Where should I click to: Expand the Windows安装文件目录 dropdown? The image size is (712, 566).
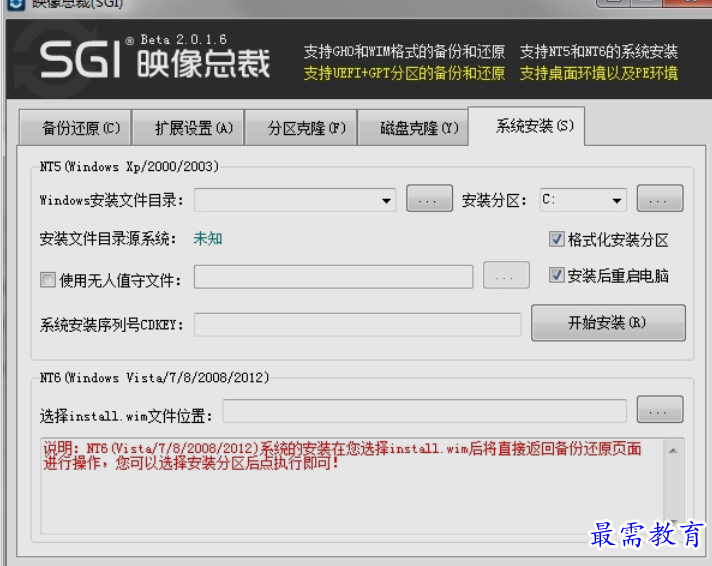[x=386, y=200]
